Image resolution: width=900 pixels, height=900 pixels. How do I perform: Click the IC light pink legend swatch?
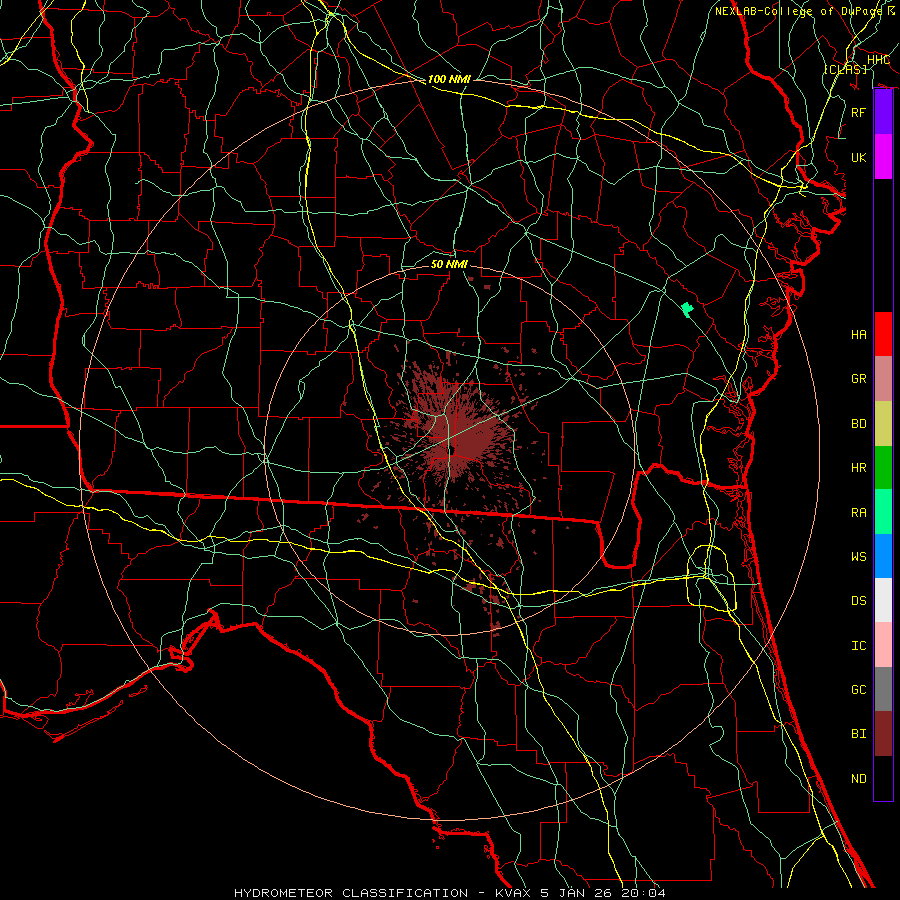coord(883,645)
